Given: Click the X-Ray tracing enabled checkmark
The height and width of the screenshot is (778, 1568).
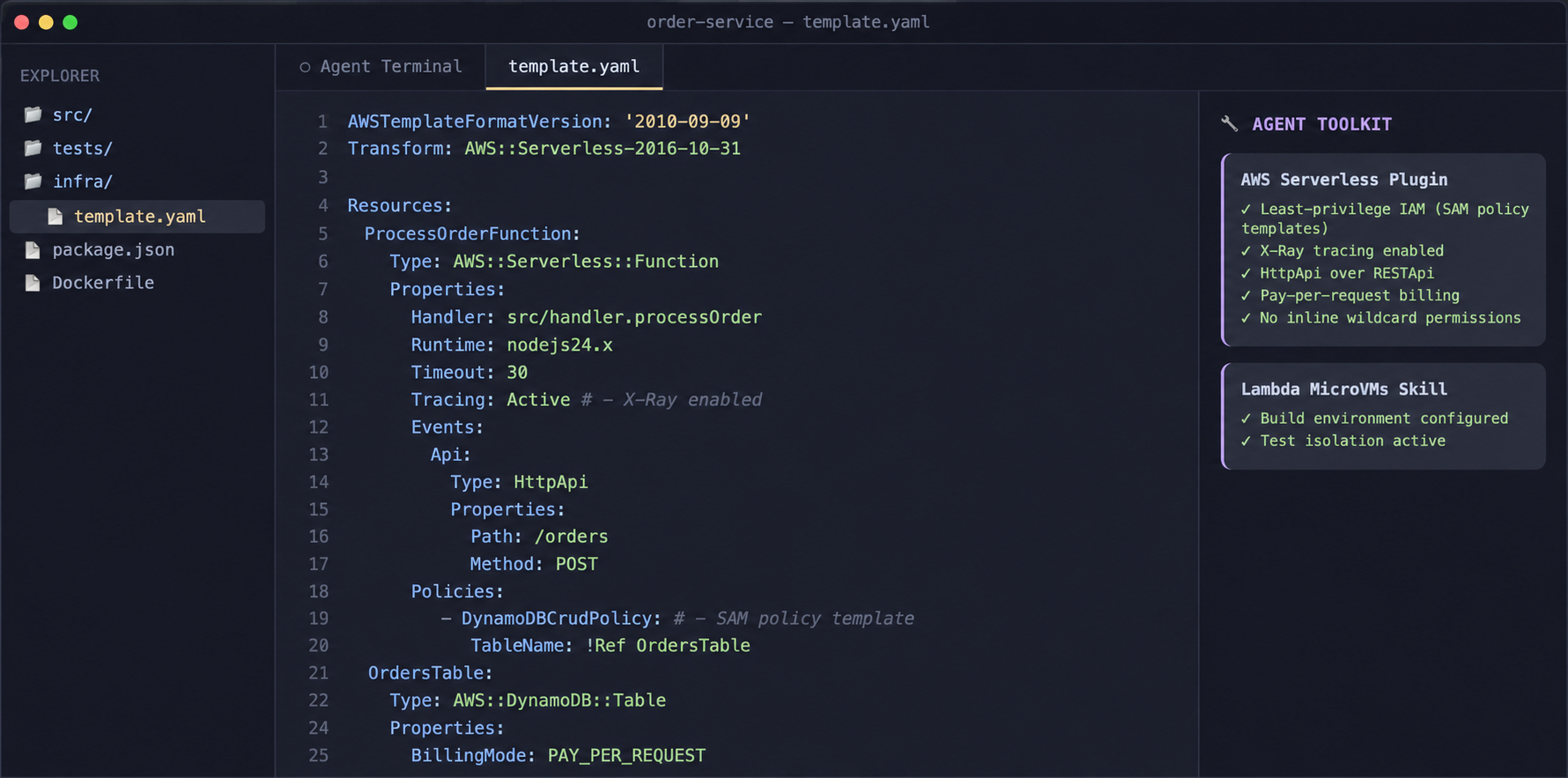Looking at the screenshot, I should pyautogui.click(x=1246, y=251).
